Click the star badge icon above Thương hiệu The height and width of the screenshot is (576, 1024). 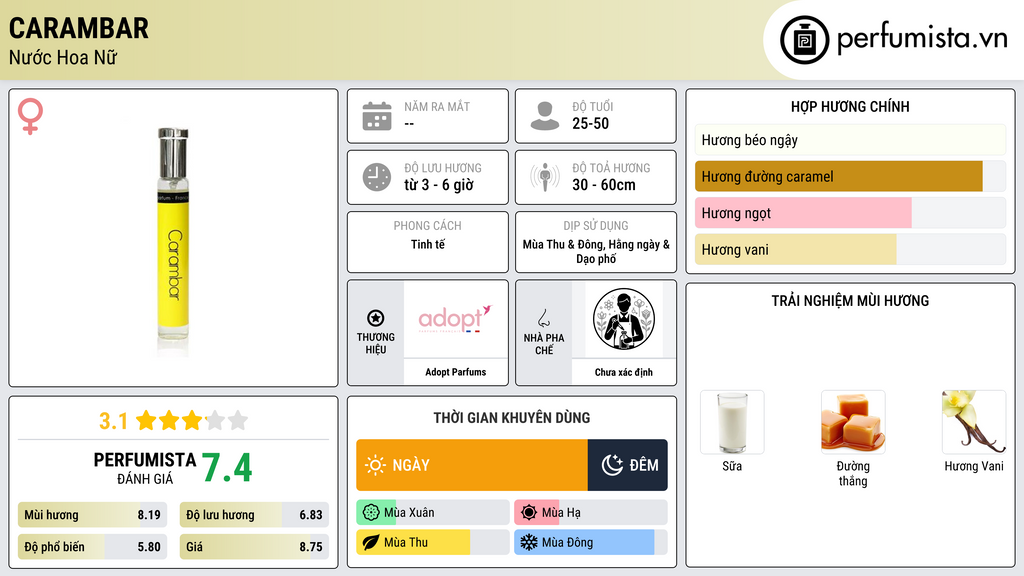tap(376, 318)
